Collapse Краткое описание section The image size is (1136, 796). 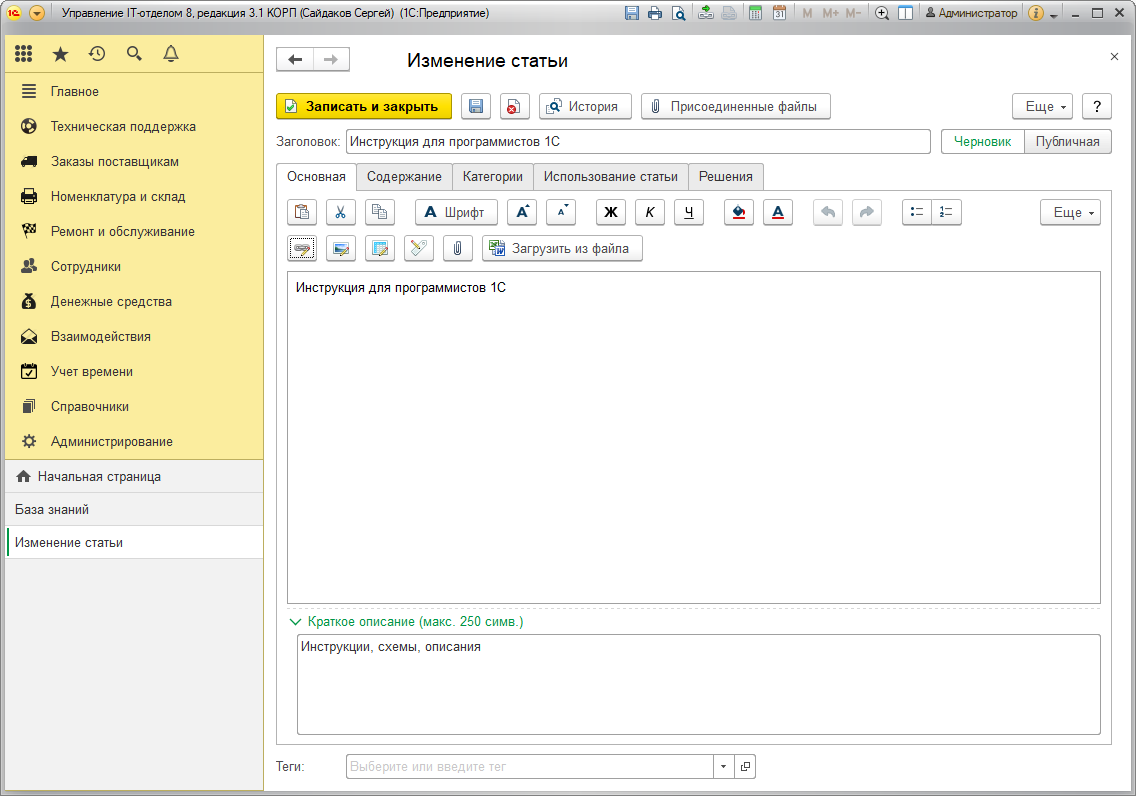point(406,622)
